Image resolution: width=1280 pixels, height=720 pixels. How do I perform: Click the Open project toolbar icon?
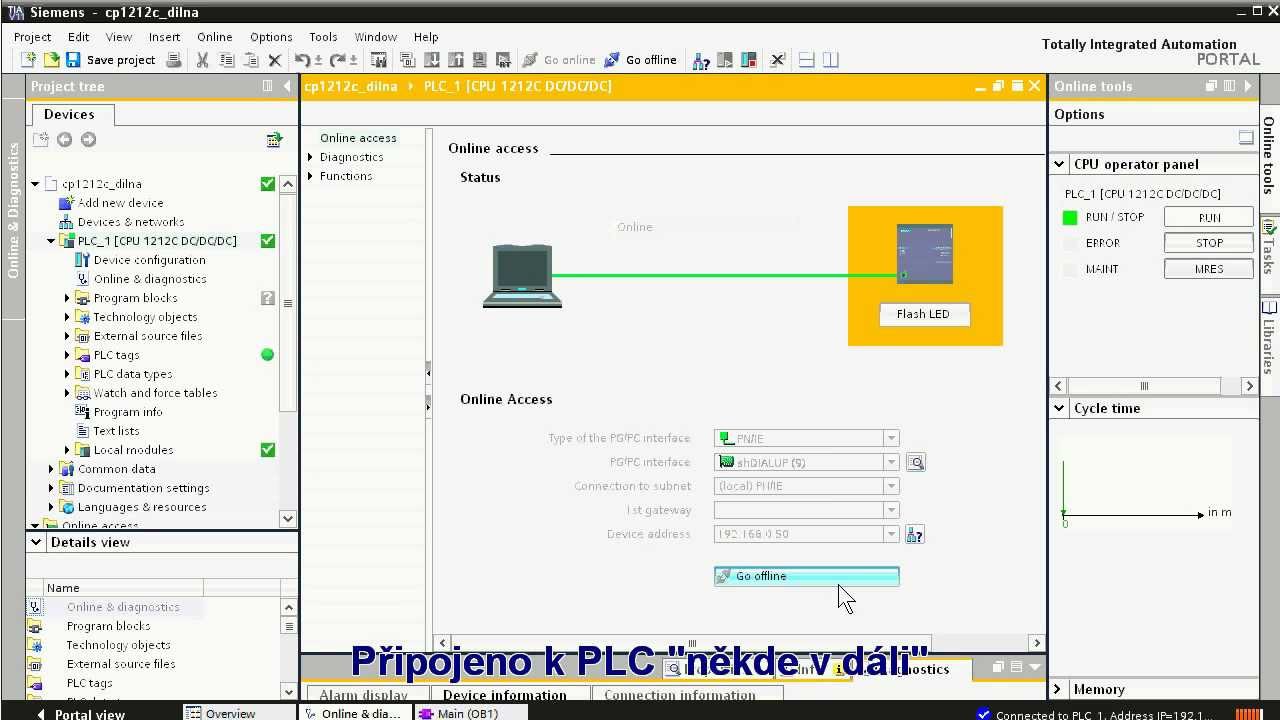50,60
